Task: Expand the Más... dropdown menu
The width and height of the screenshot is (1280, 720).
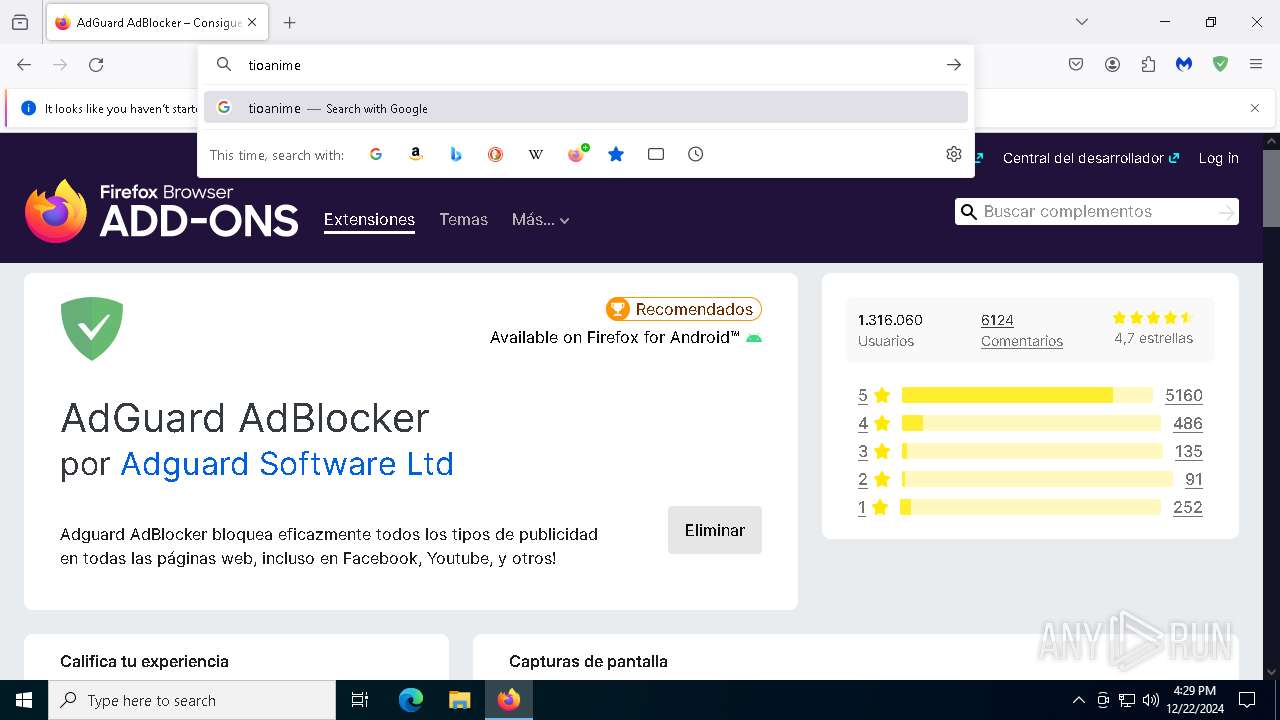Action: coord(540,220)
